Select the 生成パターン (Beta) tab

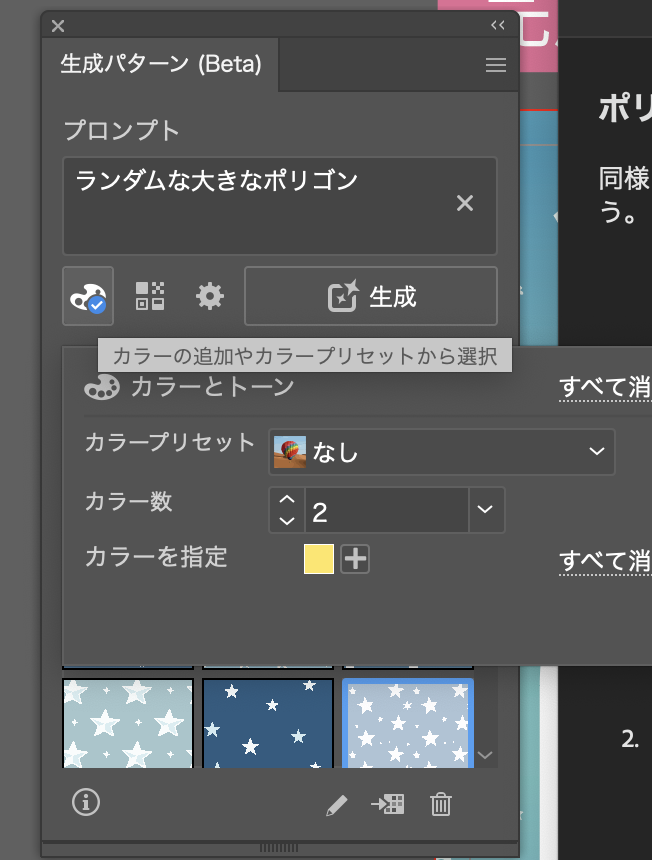(161, 65)
